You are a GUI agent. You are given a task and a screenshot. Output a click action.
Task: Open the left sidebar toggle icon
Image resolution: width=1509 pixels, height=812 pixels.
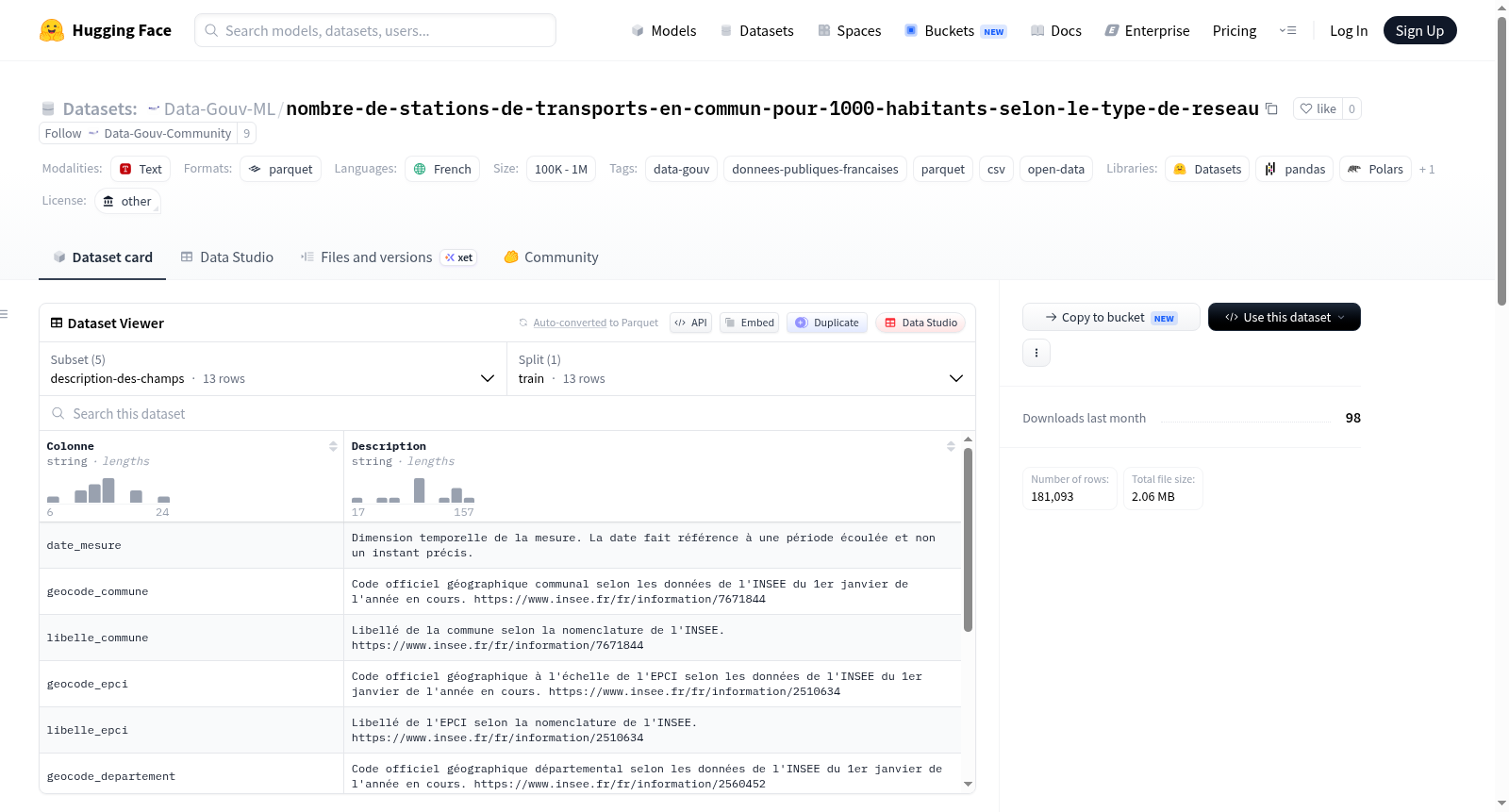tap(4, 314)
